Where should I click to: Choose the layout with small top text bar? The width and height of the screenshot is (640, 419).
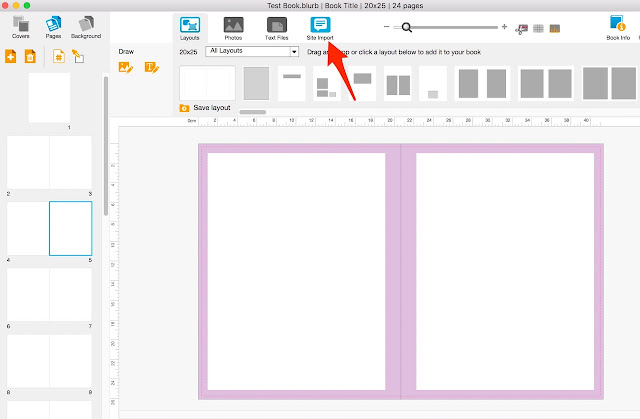tap(292, 83)
